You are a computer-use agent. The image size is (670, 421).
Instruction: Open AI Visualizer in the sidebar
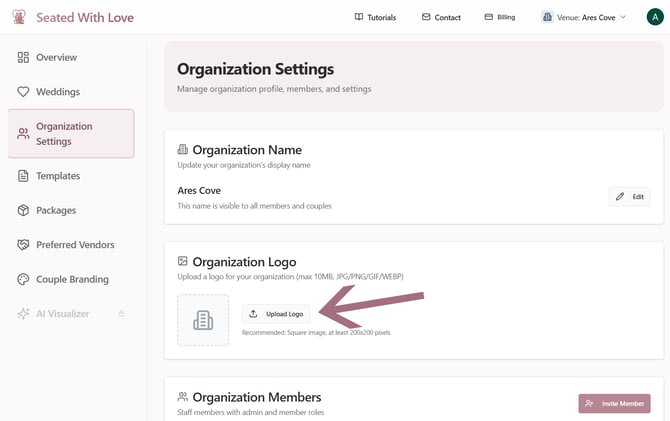(x=62, y=314)
